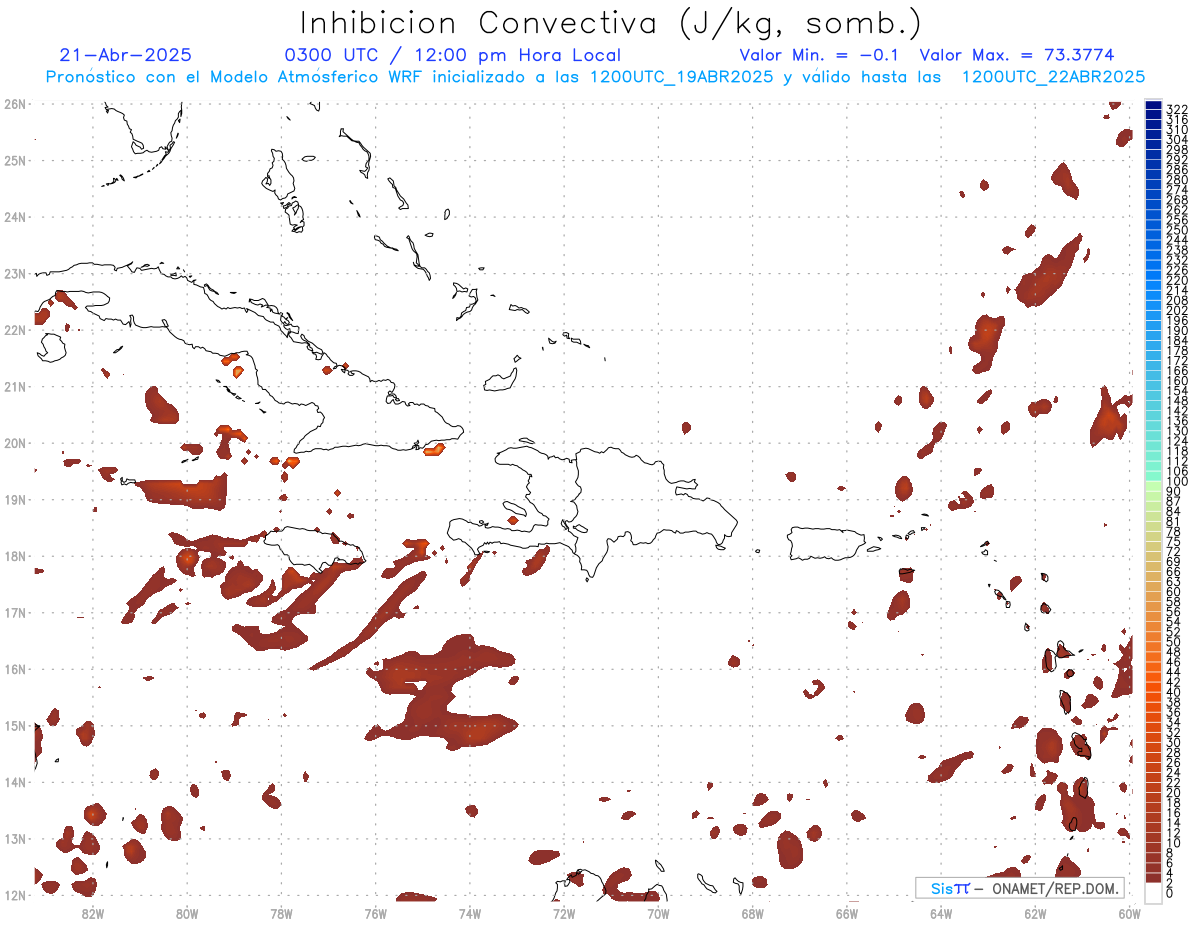Click the "Valor Min. = -0.1" text
This screenshot has height=927, width=1200.
(x=819, y=55)
